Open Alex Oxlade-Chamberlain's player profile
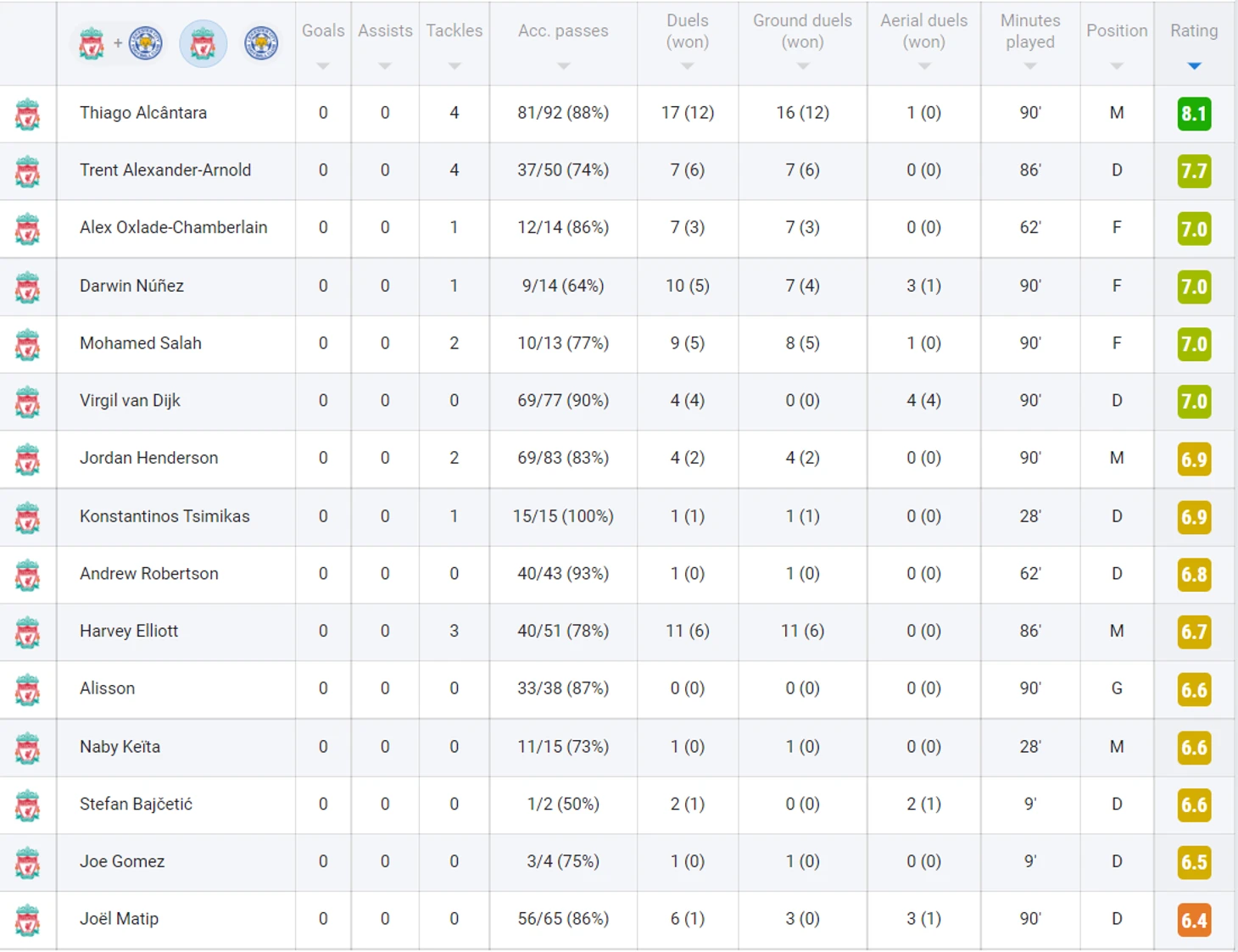 point(174,227)
